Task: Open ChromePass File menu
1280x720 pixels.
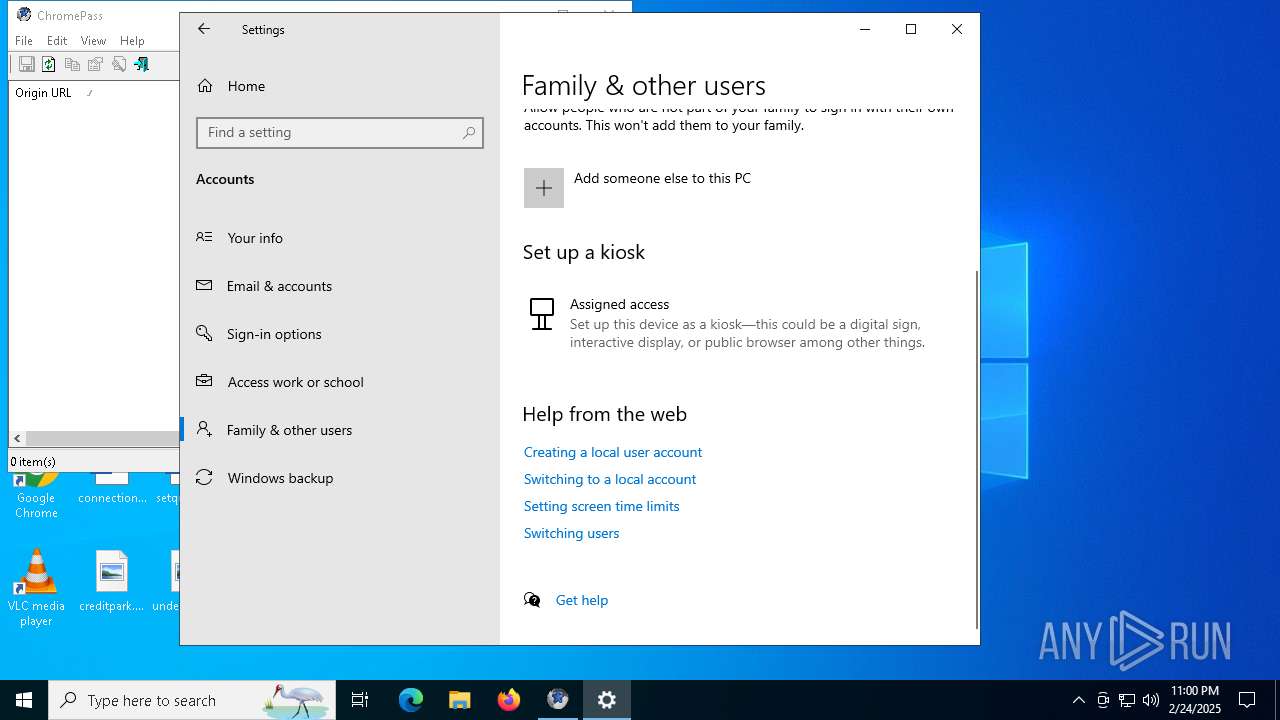Action: click(24, 41)
